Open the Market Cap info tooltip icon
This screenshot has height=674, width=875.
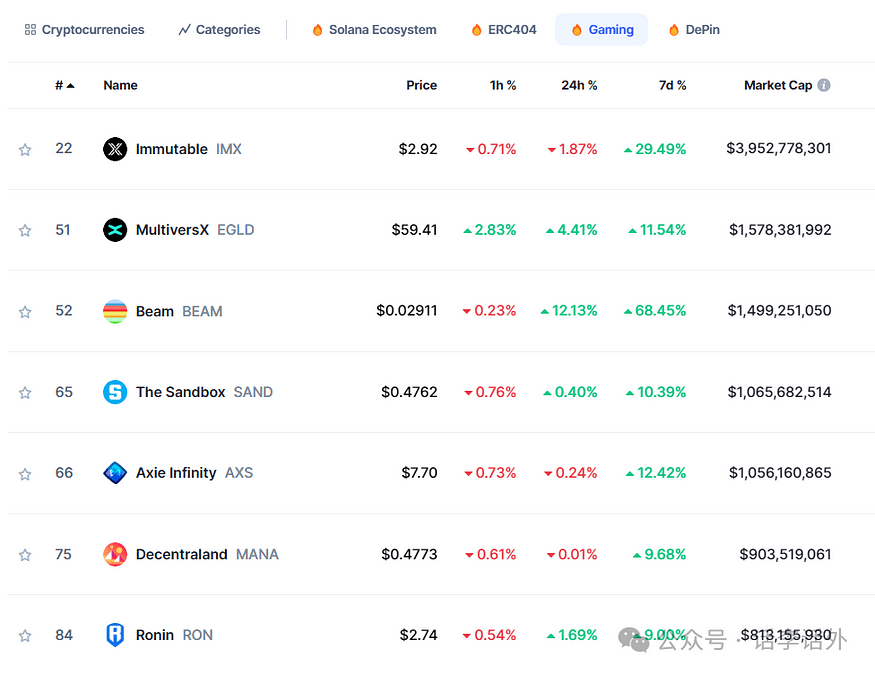point(823,85)
